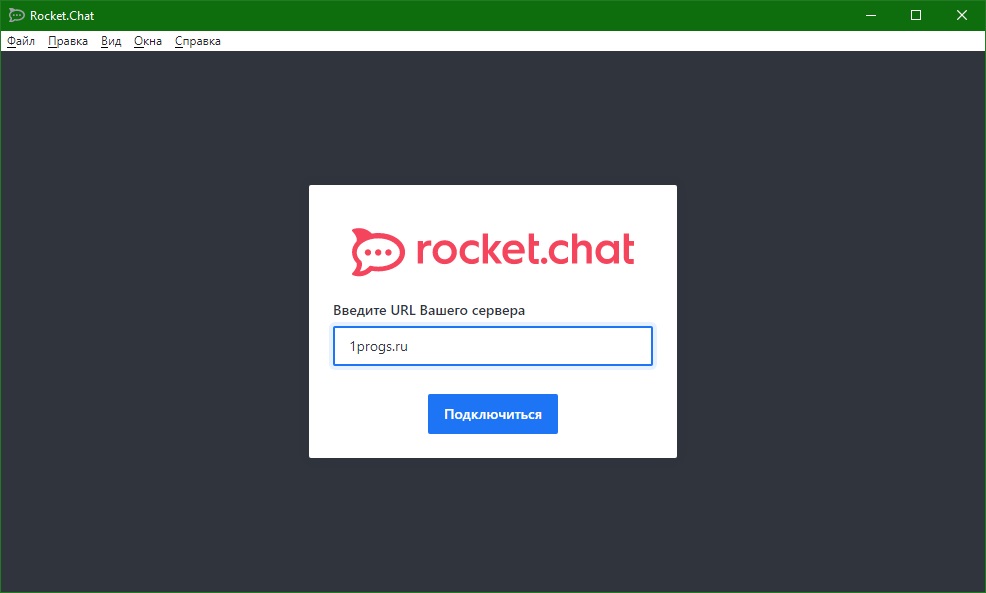Maximize the Rocket.Chat window
The width and height of the screenshot is (986, 593).
[916, 15]
